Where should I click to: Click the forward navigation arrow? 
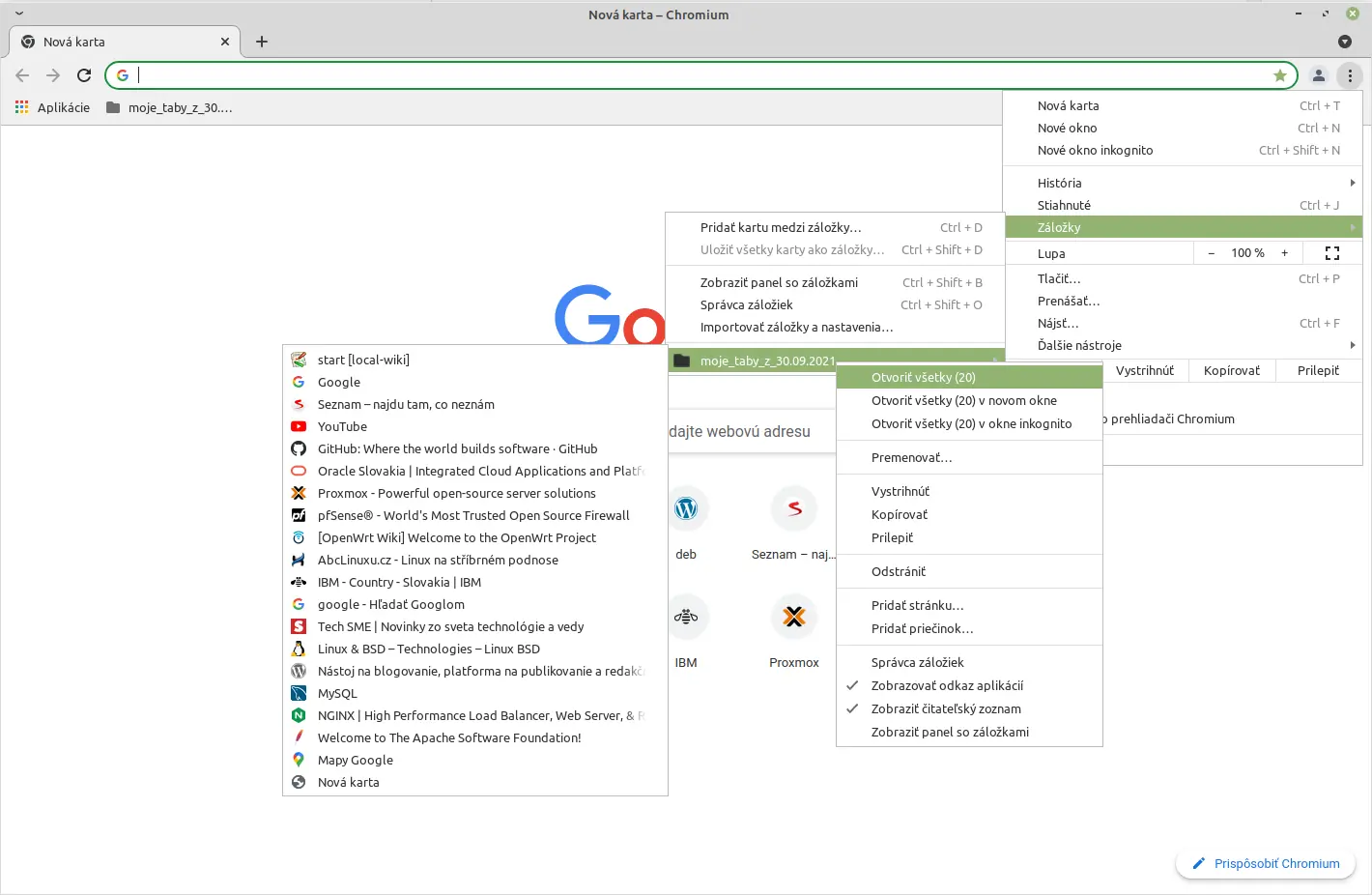53,75
